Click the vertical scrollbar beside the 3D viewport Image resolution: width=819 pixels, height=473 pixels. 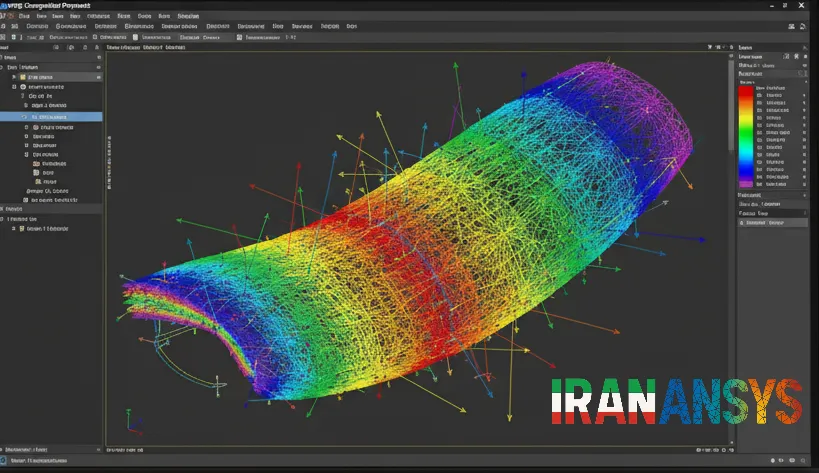731,107
